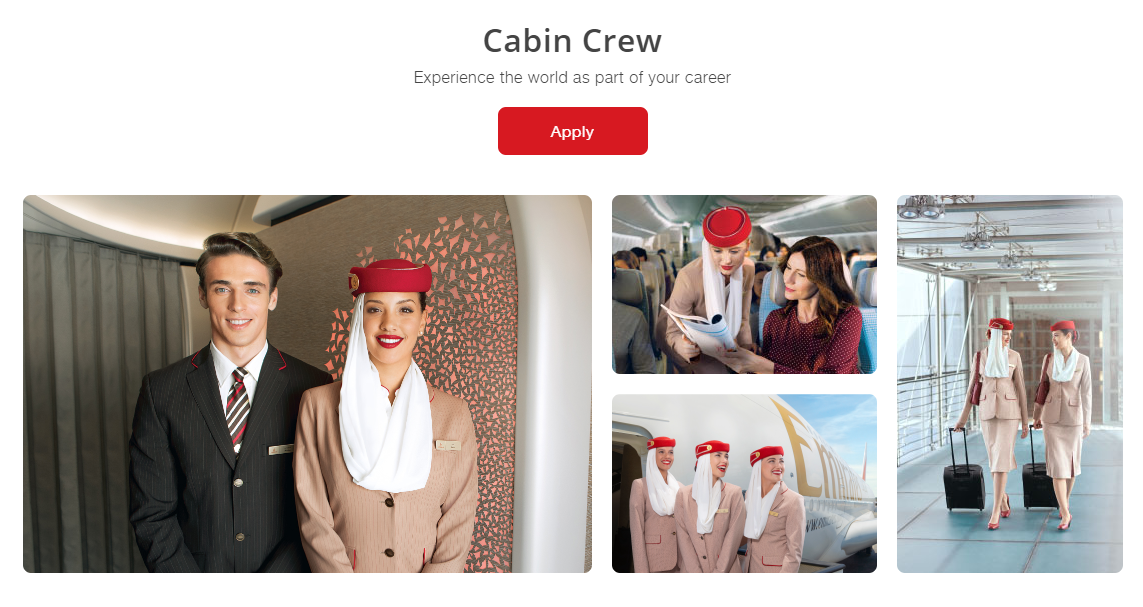
Task: Open the photo of crew assisting a passenger
Action: pos(744,284)
